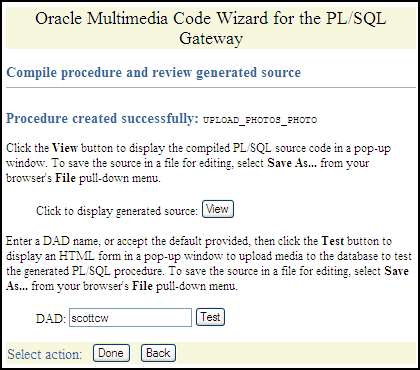This screenshot has height=370, width=420.
Task: Click bold Save As... in View instructions paragraph
Action: click(292, 163)
